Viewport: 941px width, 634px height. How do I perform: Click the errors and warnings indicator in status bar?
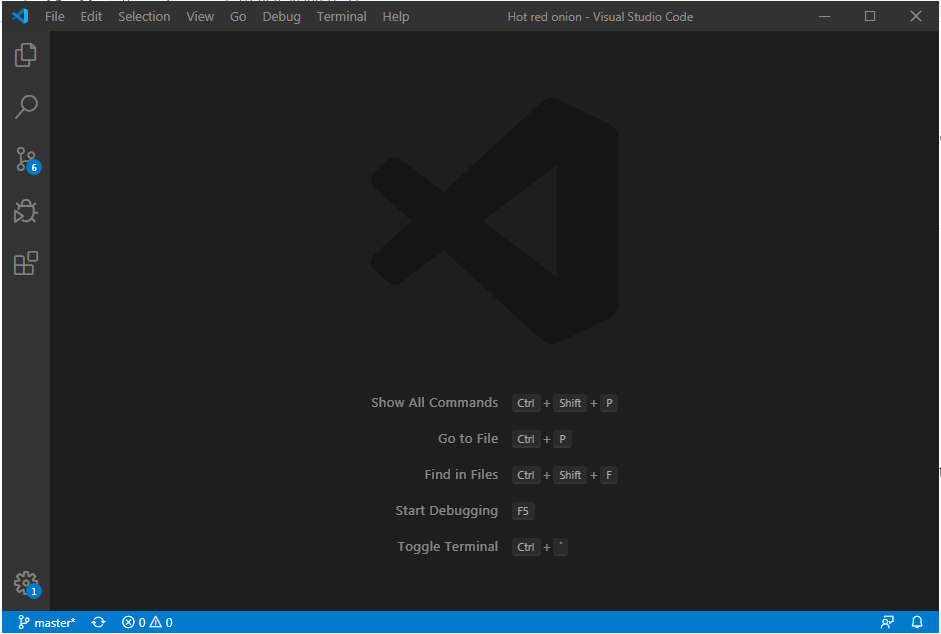tap(145, 622)
